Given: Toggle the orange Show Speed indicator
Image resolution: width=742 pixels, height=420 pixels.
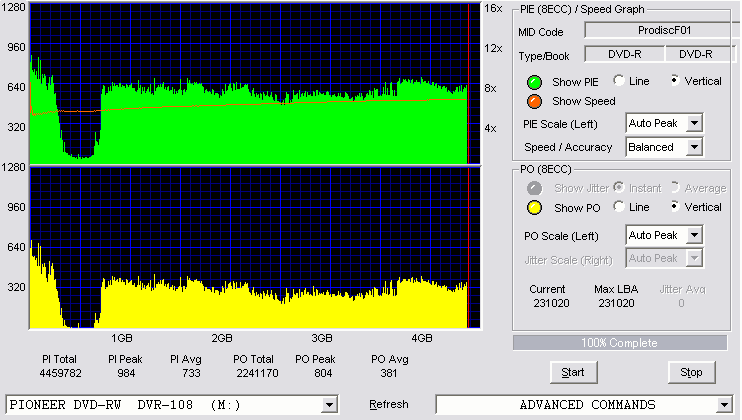Looking at the screenshot, I should coord(534,101).
